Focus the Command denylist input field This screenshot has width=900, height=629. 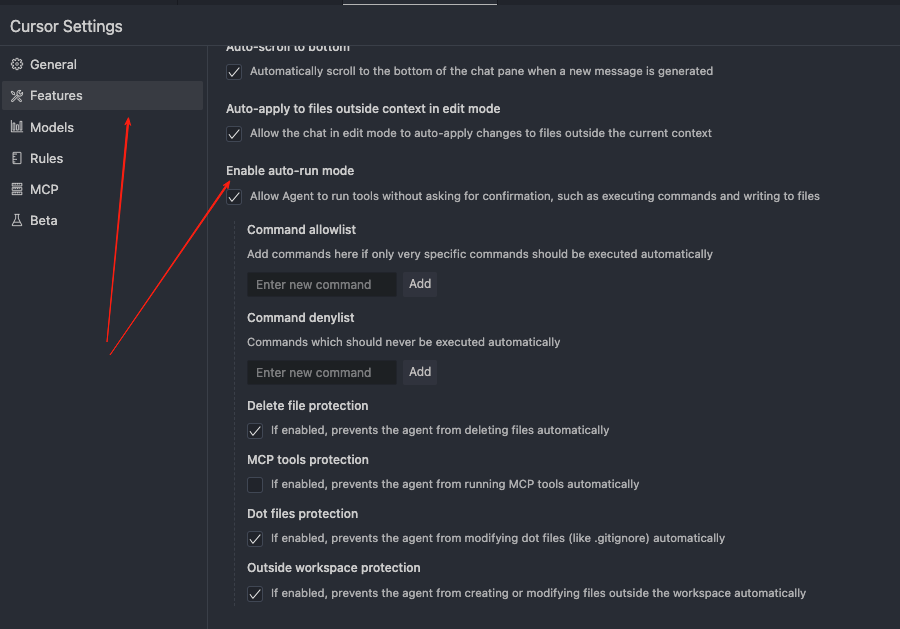[x=322, y=372]
